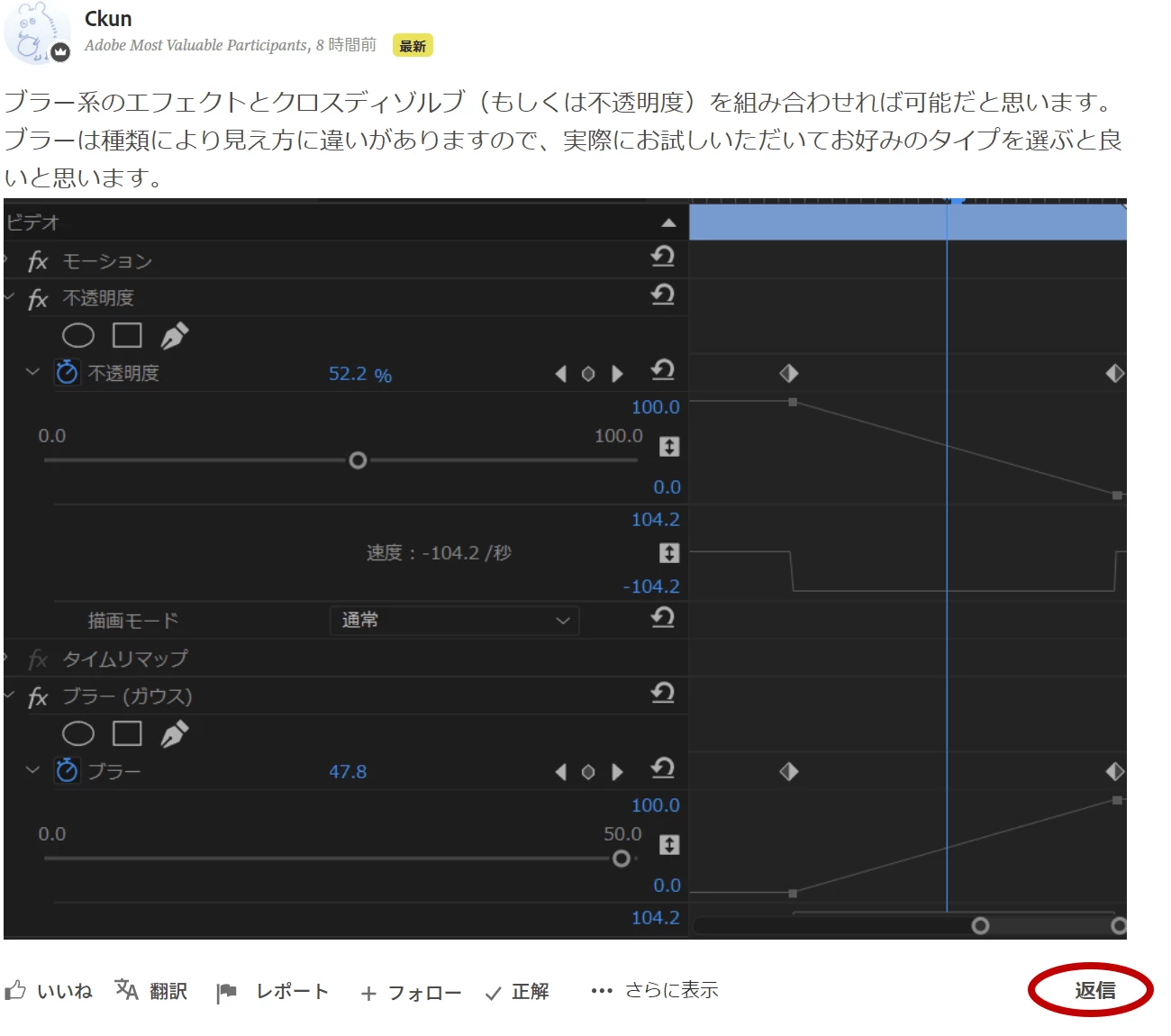
Task: Add or remove 不透明度 keyframe
Action: click(588, 374)
